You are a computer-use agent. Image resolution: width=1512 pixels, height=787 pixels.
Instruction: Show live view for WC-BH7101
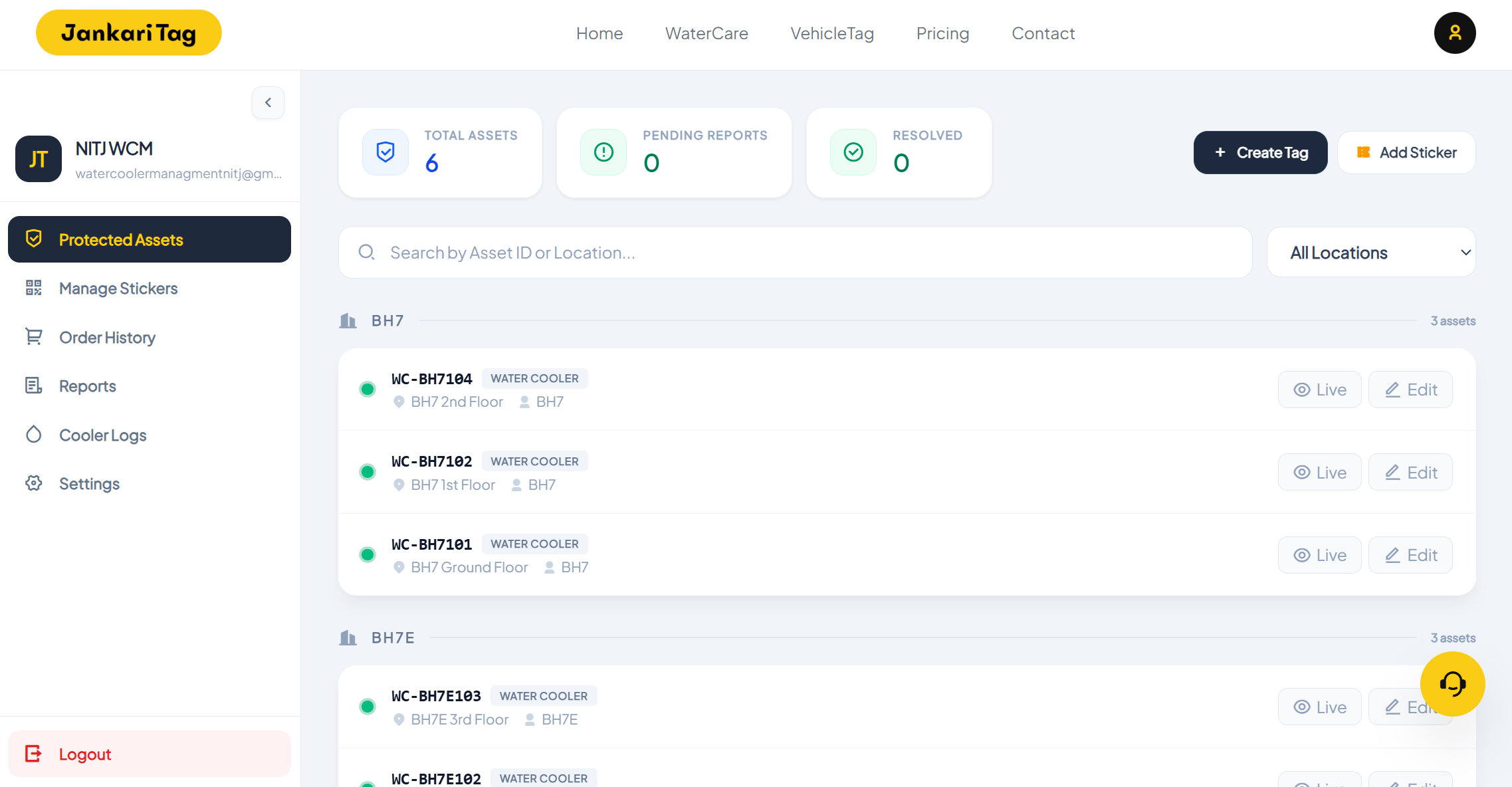(x=1319, y=555)
